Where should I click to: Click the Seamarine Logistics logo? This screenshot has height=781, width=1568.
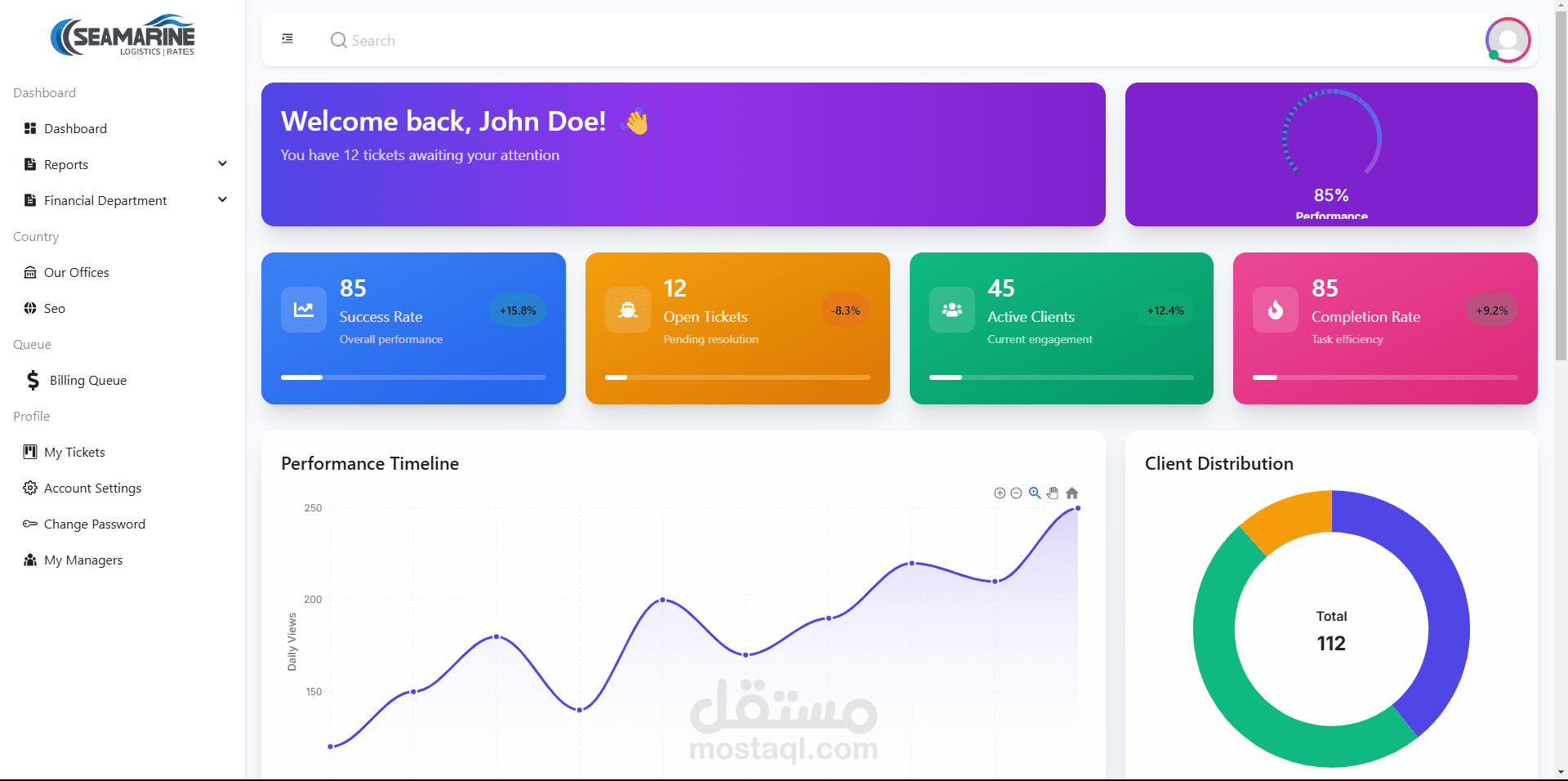pyautogui.click(x=122, y=36)
